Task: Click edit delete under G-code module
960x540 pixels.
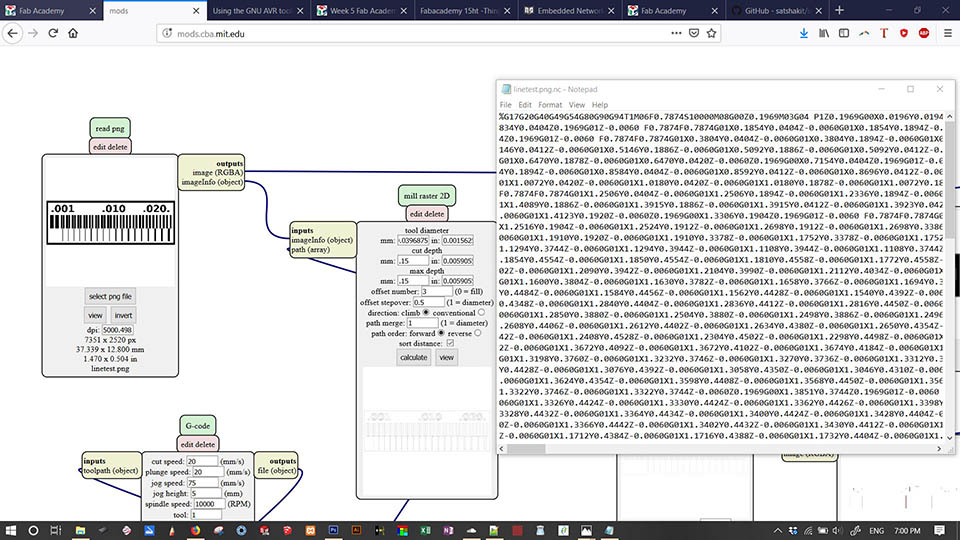Action: coord(197,444)
